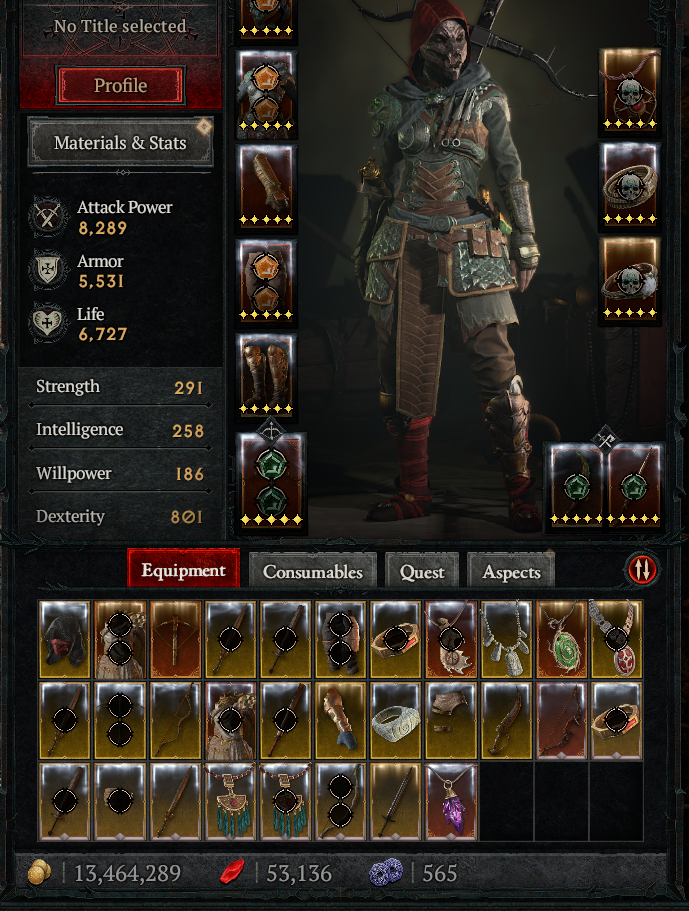The image size is (689, 911).
Task: Click the gold coins currency icon
Action: coord(39,873)
